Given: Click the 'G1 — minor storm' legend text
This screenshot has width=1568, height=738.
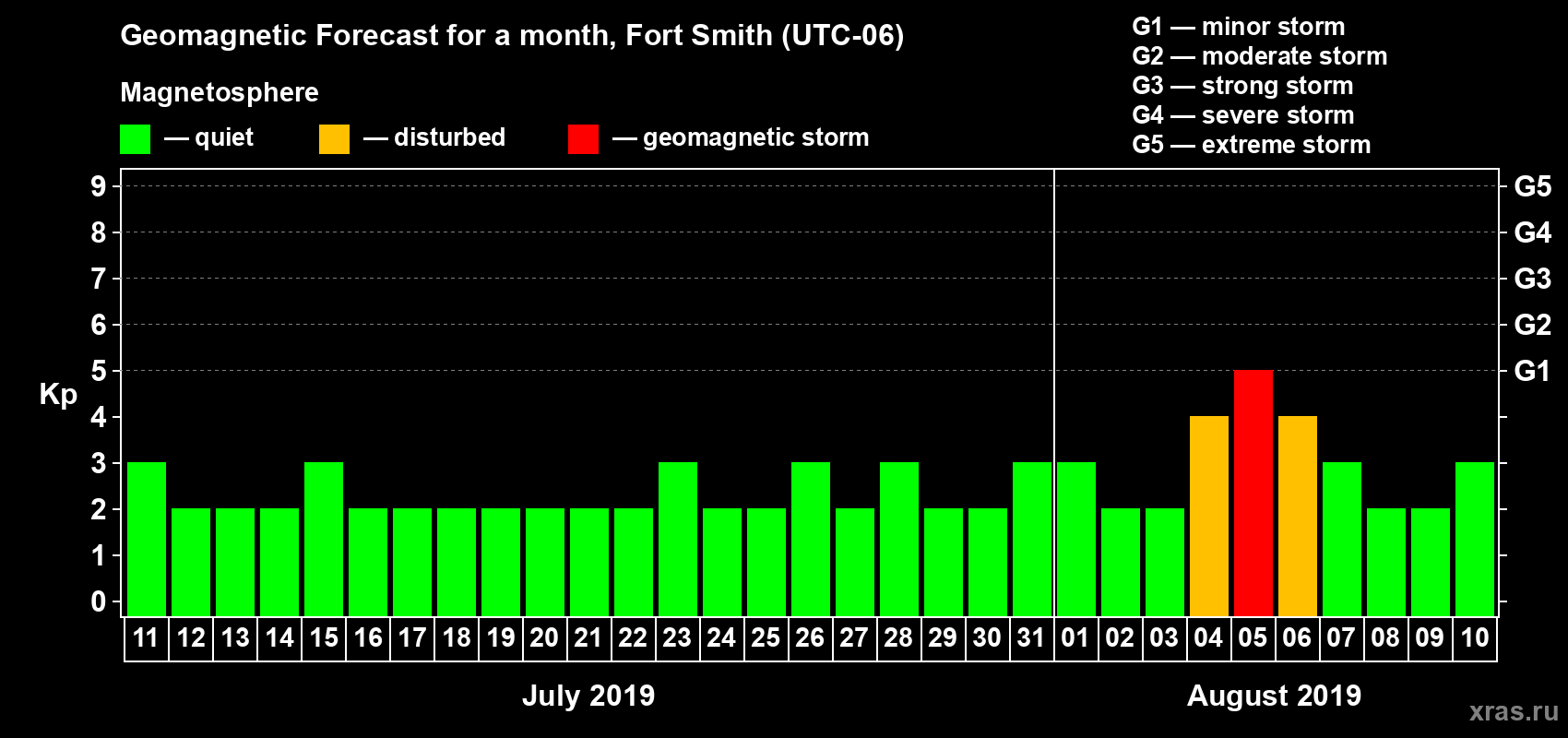Looking at the screenshot, I should (x=1239, y=27).
